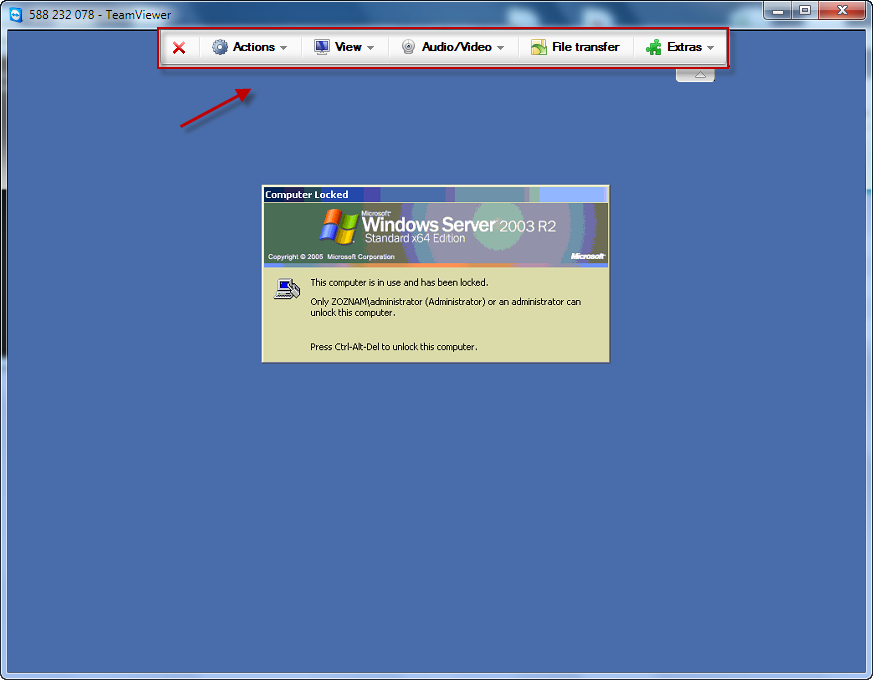The width and height of the screenshot is (873, 680).
Task: Open File transfer
Action: (x=575, y=47)
